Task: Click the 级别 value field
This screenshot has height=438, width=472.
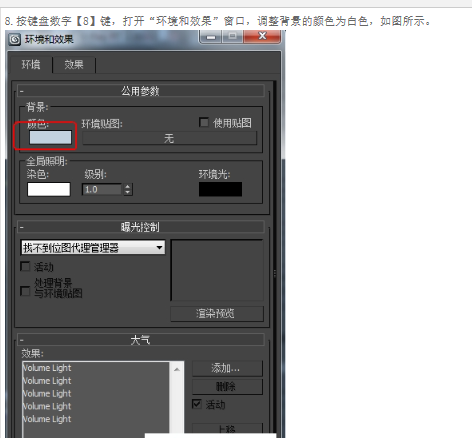Action: pyautogui.click(x=102, y=190)
